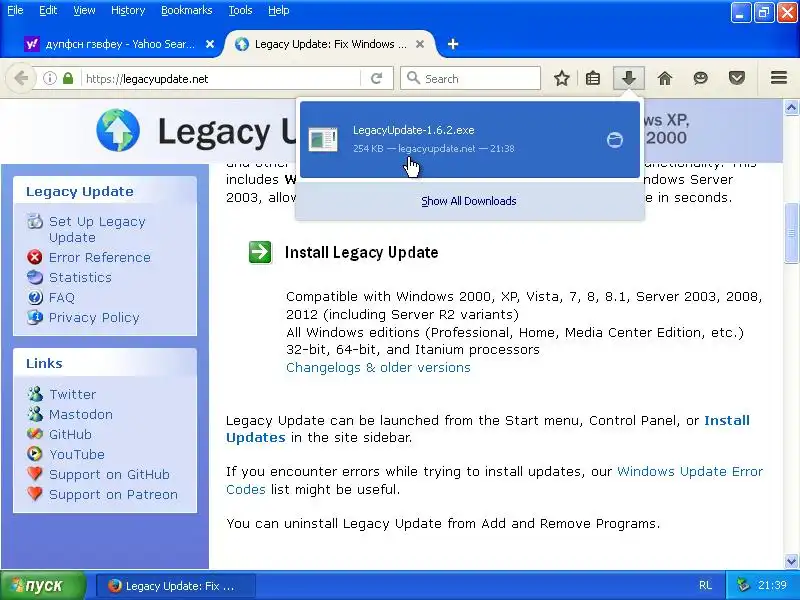800x600 pixels.
Task: Visit the GitHub link
Action: click(x=70, y=434)
